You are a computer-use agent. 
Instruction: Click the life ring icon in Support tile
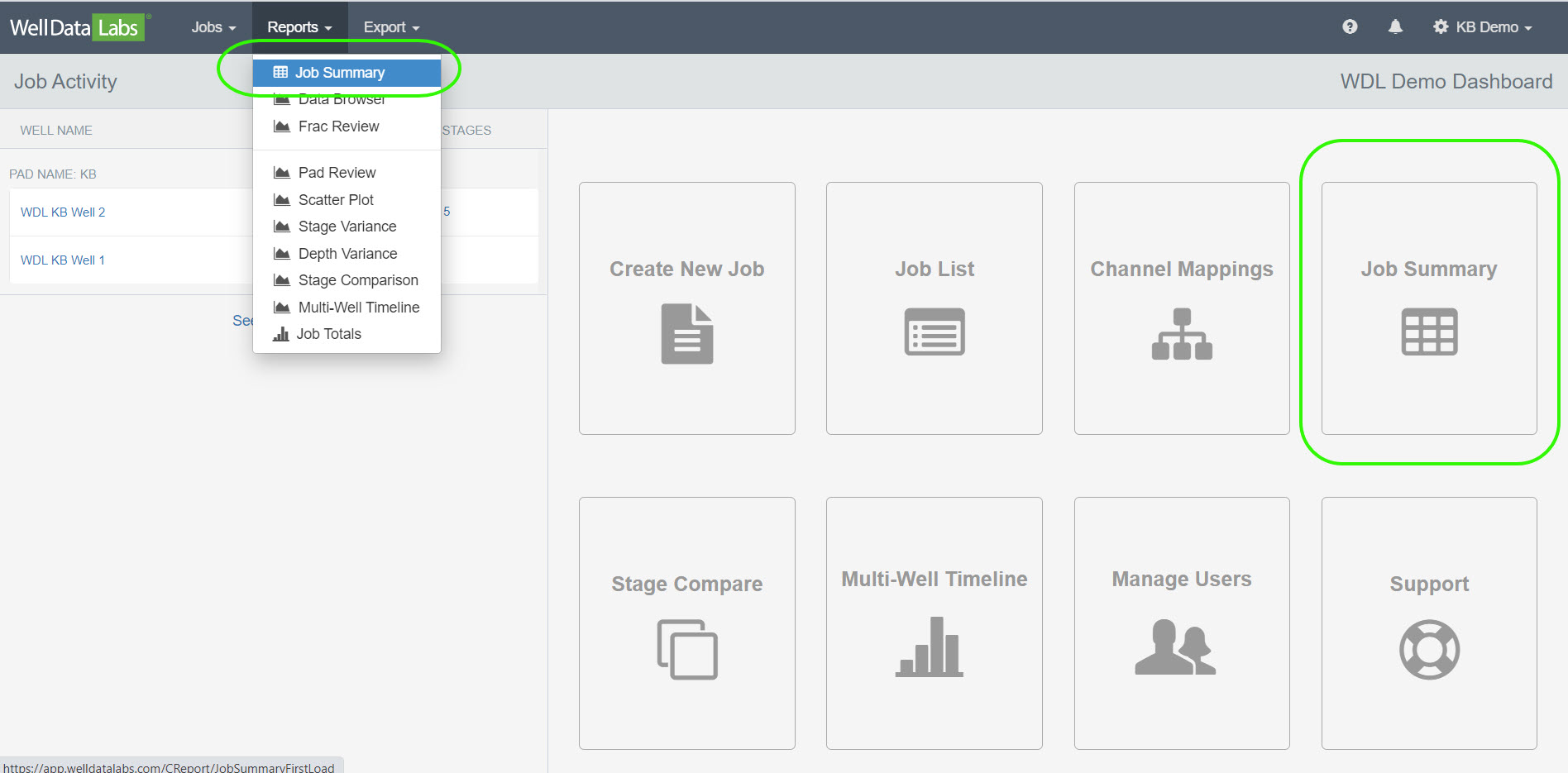pos(1429,649)
